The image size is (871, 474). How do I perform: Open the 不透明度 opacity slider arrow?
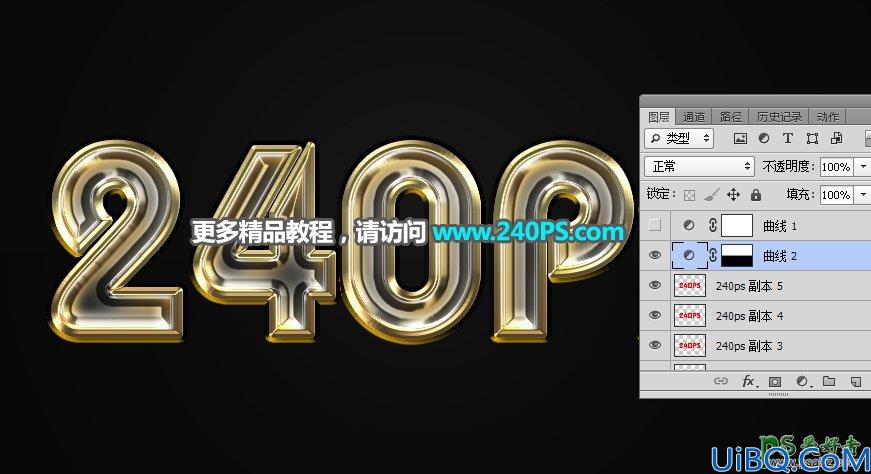[863, 166]
